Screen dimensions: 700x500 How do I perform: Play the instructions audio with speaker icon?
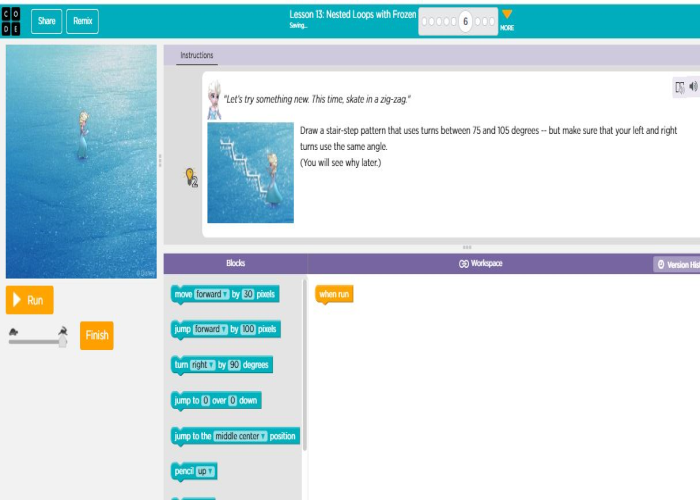point(693,87)
